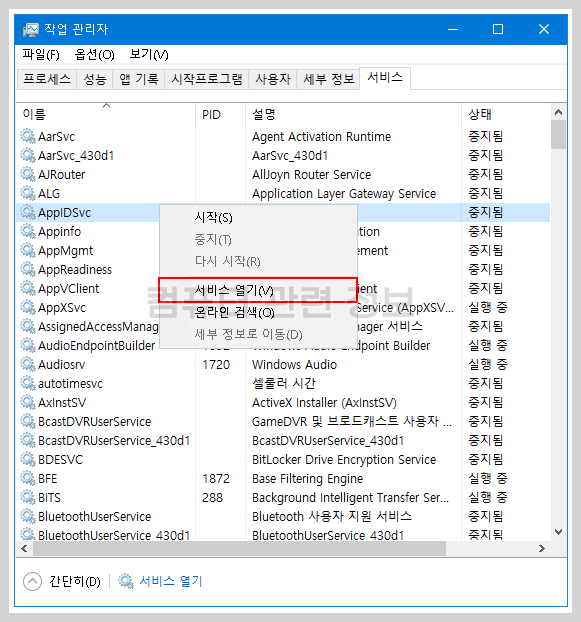Click the vertical scrollbar down arrow
The height and width of the screenshot is (622, 581).
coord(558,532)
